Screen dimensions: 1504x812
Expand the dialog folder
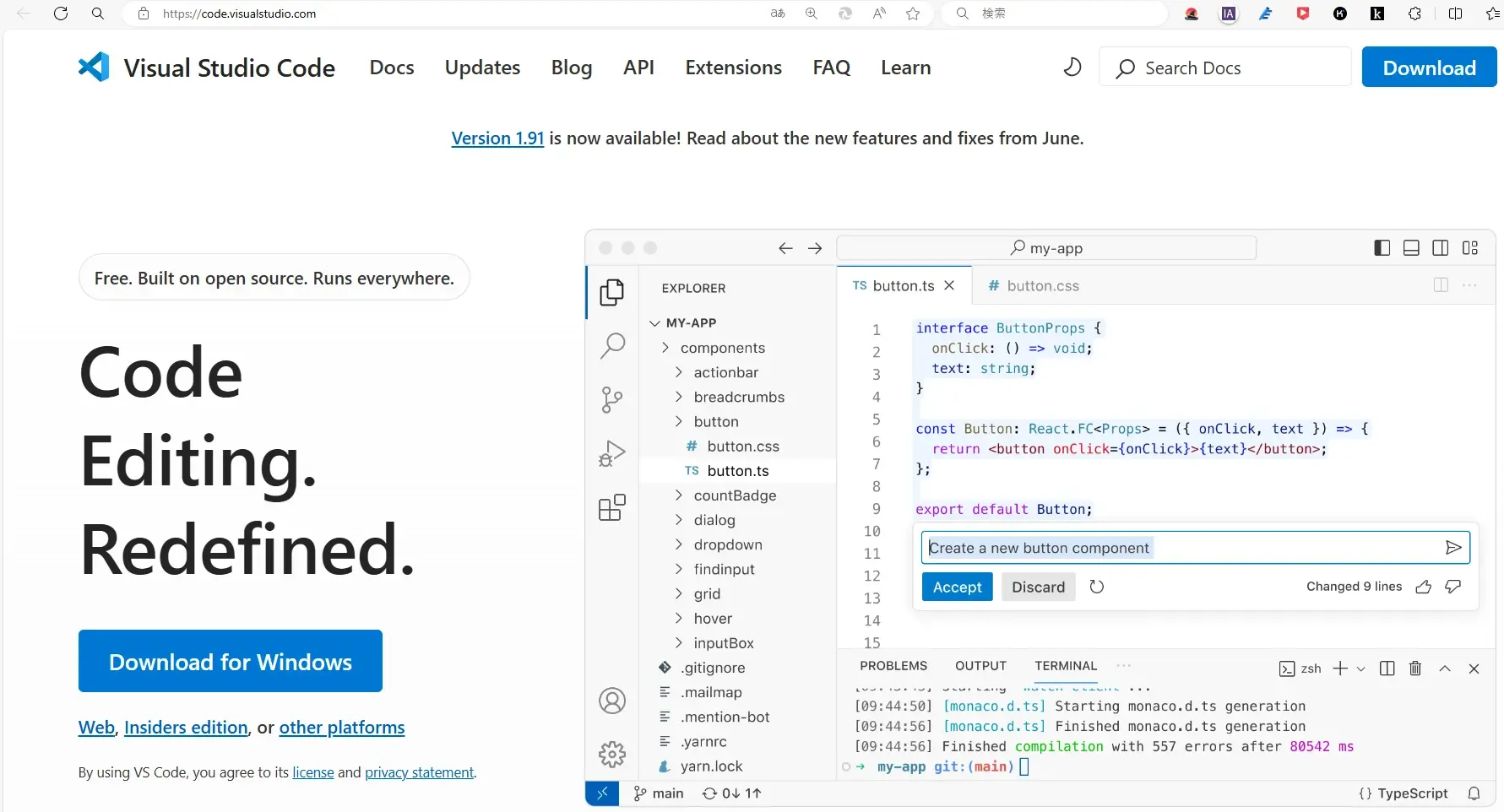pos(679,520)
